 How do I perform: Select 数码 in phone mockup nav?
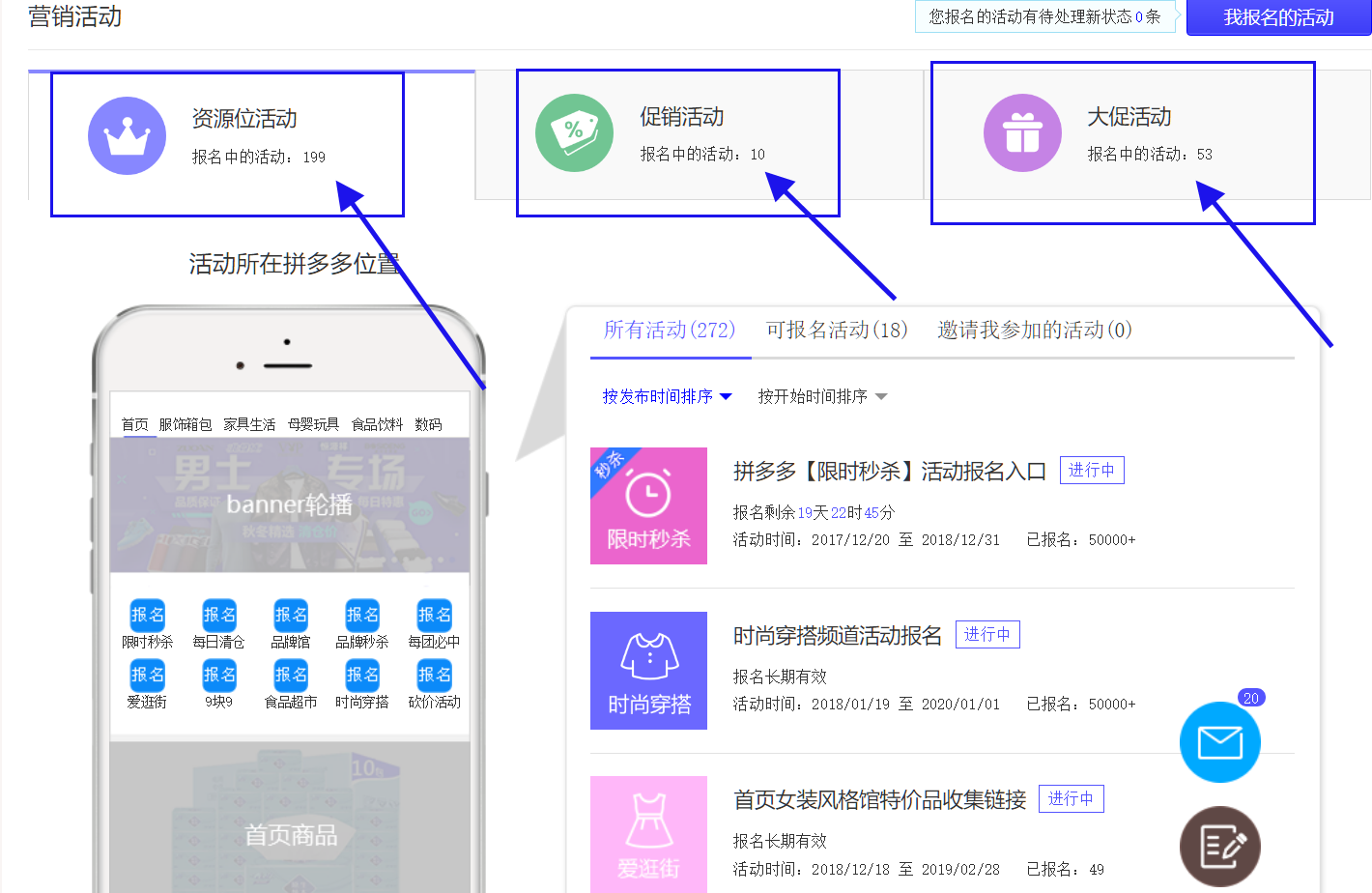click(x=428, y=424)
